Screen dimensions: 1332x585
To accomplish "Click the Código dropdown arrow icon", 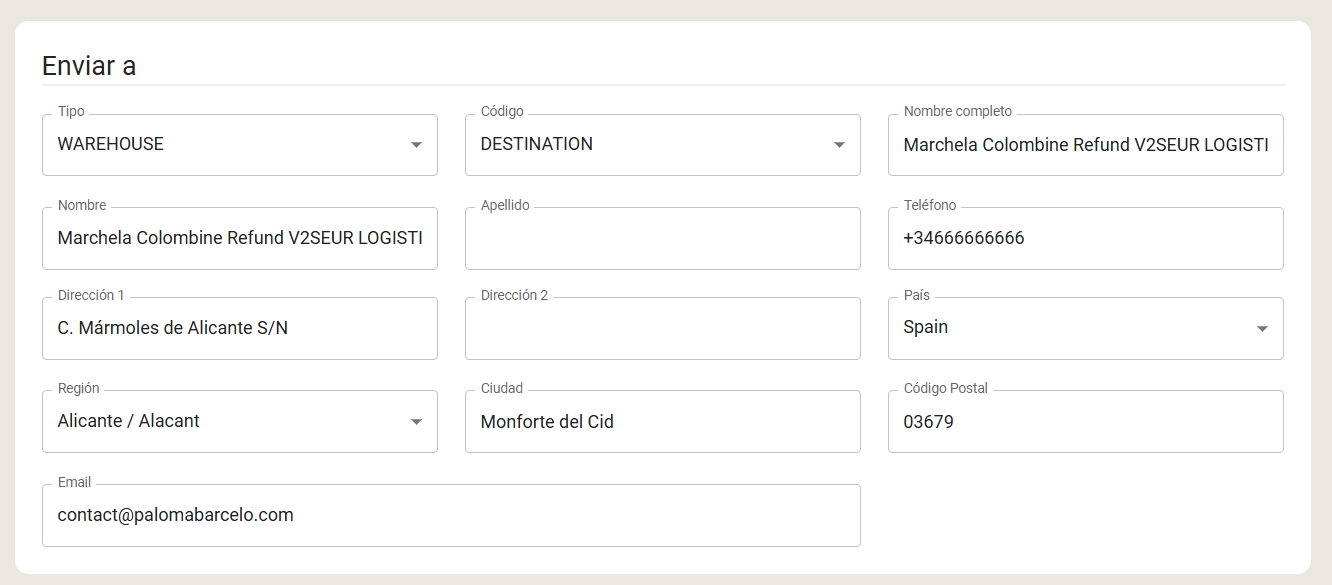I will pos(840,145).
